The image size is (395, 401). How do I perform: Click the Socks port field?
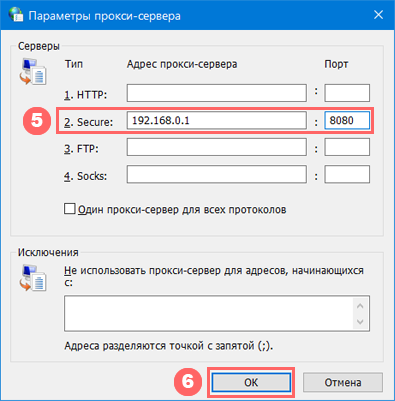[347, 174]
